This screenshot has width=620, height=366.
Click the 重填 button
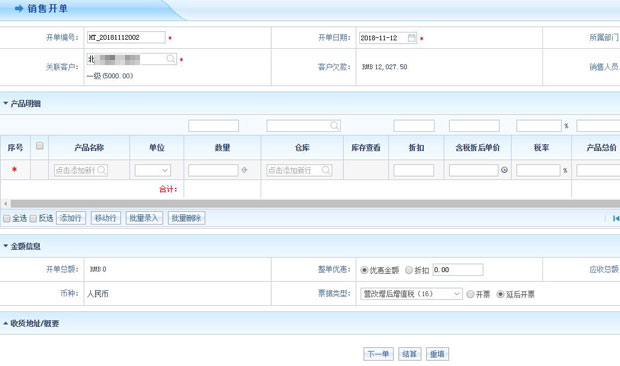click(437, 354)
